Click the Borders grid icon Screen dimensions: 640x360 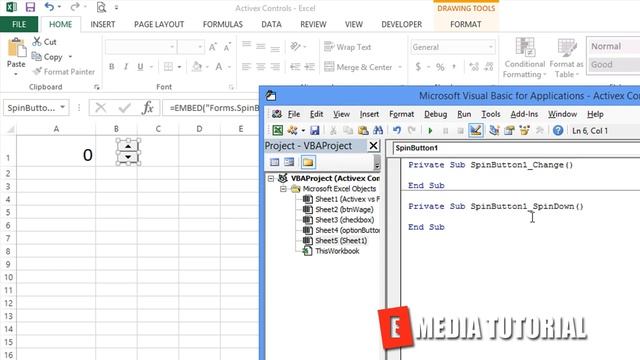click(x=168, y=67)
